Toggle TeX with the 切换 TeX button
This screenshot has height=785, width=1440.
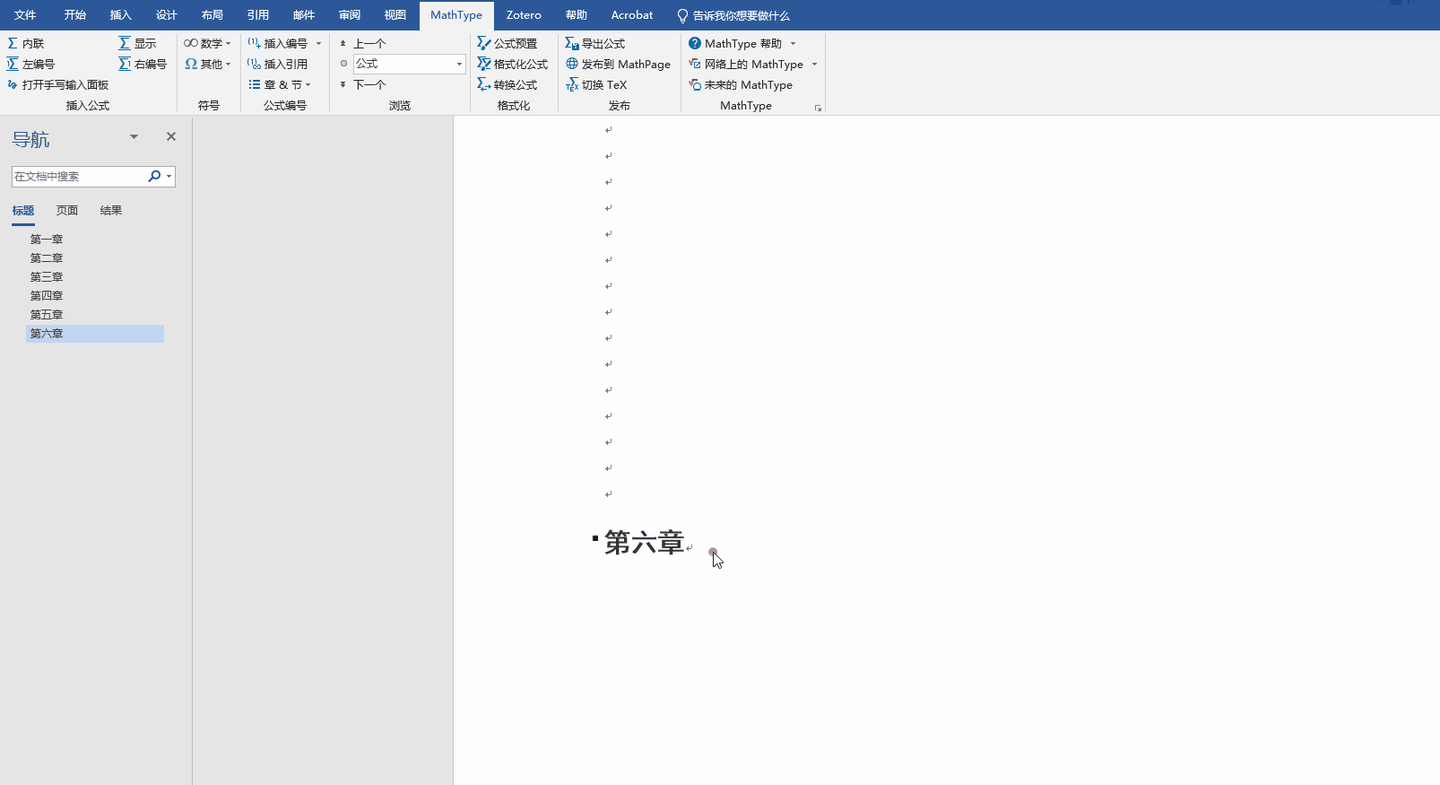tap(596, 85)
